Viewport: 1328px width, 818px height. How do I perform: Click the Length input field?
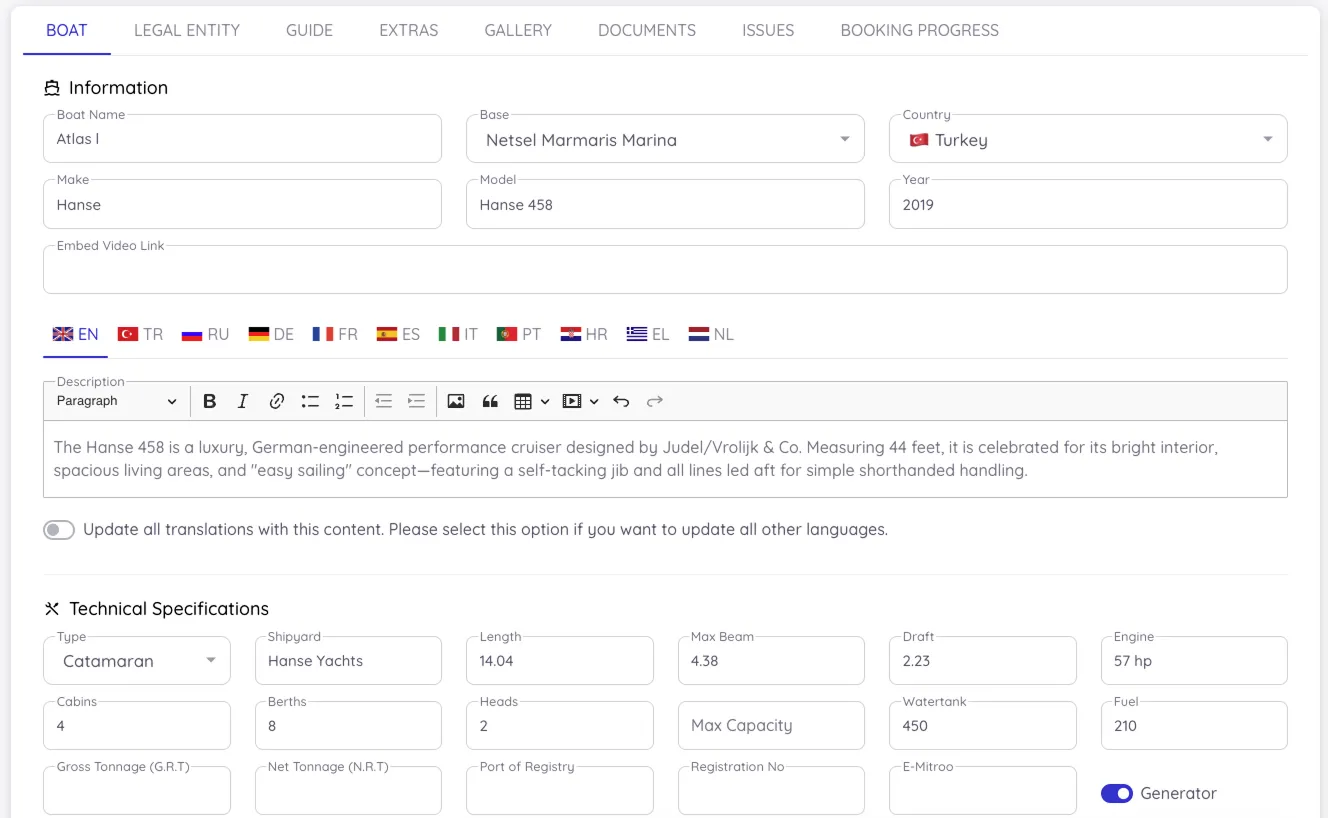click(x=560, y=661)
